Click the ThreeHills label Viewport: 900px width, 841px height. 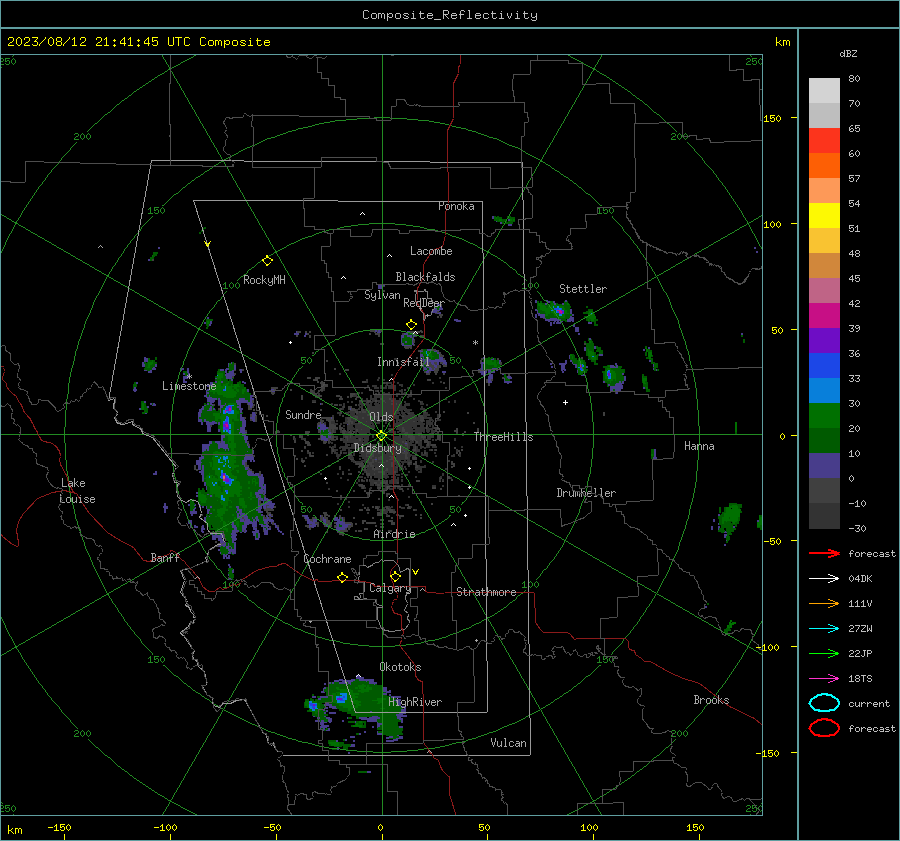tap(503, 437)
